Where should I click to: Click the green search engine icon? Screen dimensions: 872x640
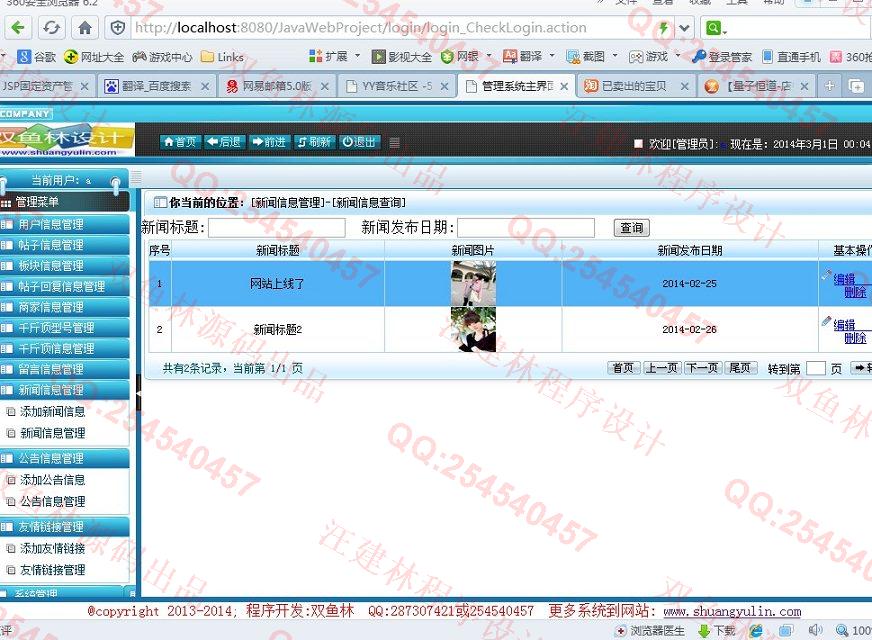tap(715, 28)
